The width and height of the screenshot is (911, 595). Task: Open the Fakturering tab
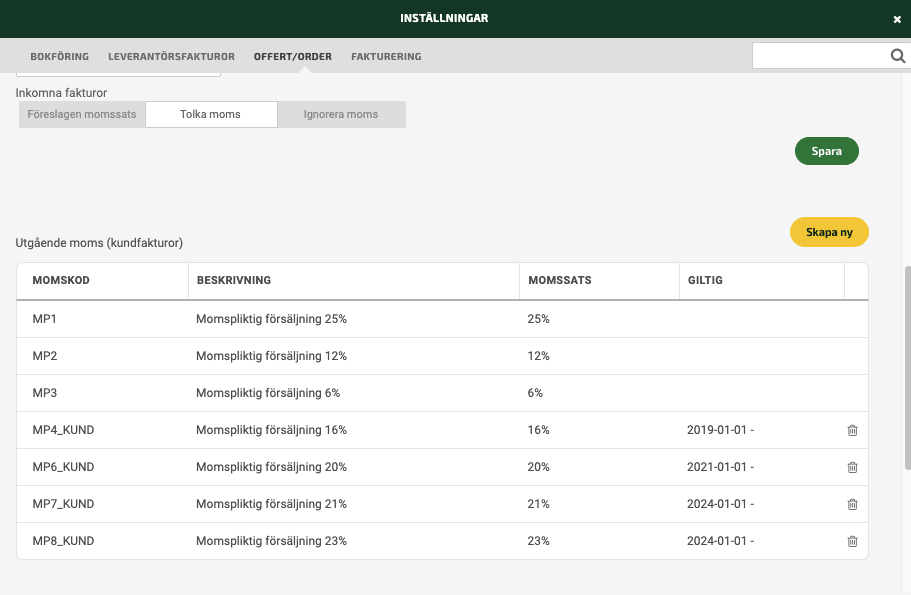pyautogui.click(x=386, y=56)
